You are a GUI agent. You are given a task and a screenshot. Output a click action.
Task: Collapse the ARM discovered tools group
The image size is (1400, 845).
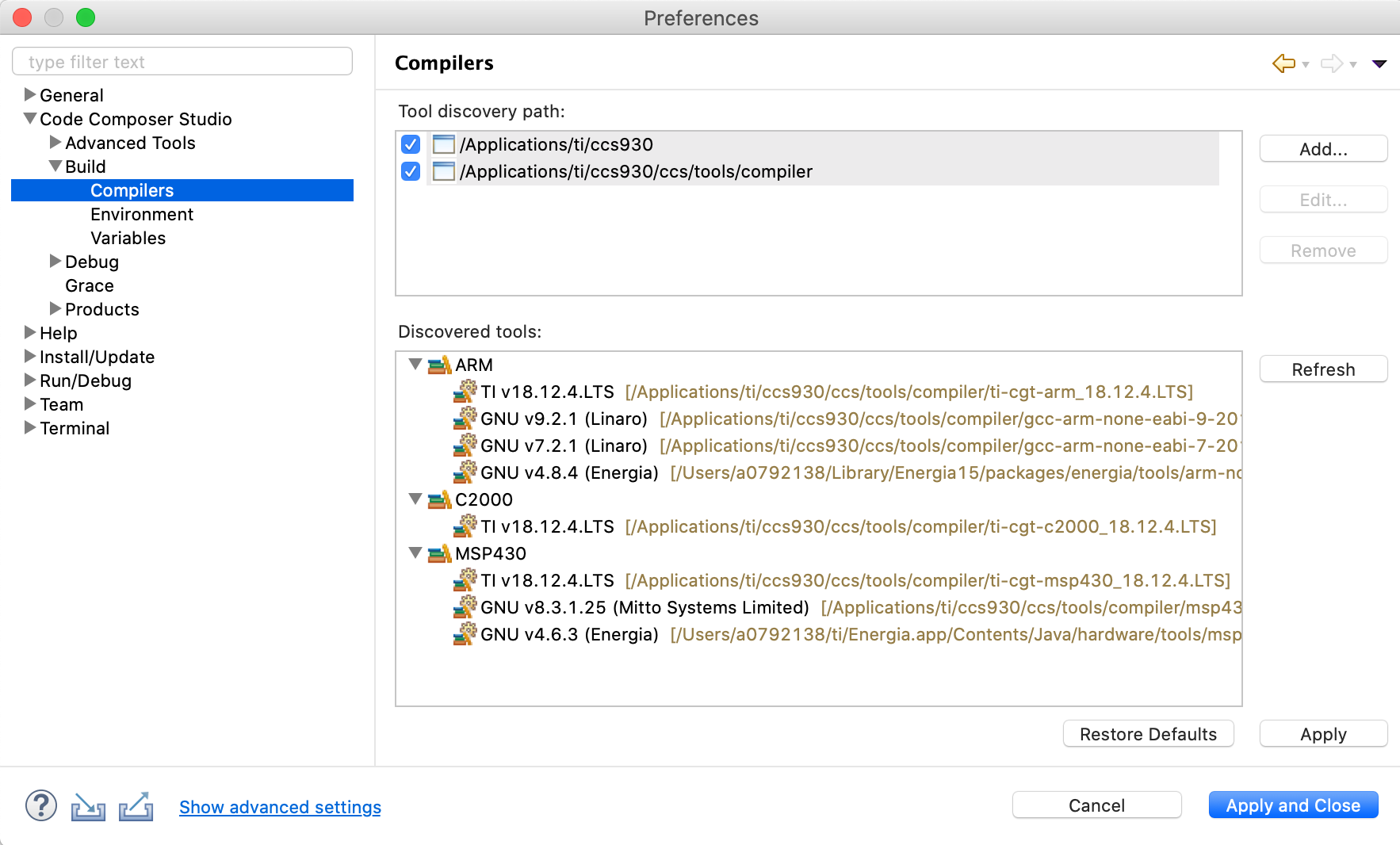click(x=415, y=364)
